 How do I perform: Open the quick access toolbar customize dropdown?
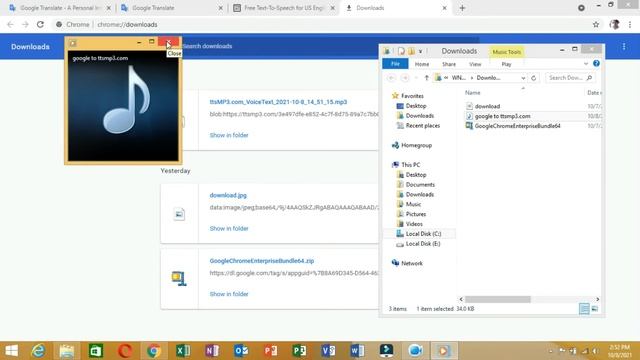pos(420,51)
